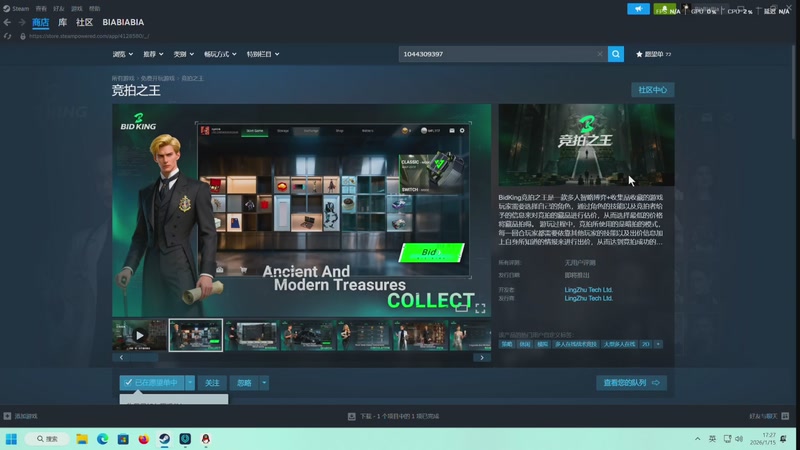Select the highlighted second screenshot thumbnail
This screenshot has width=800, height=450.
[x=195, y=335]
